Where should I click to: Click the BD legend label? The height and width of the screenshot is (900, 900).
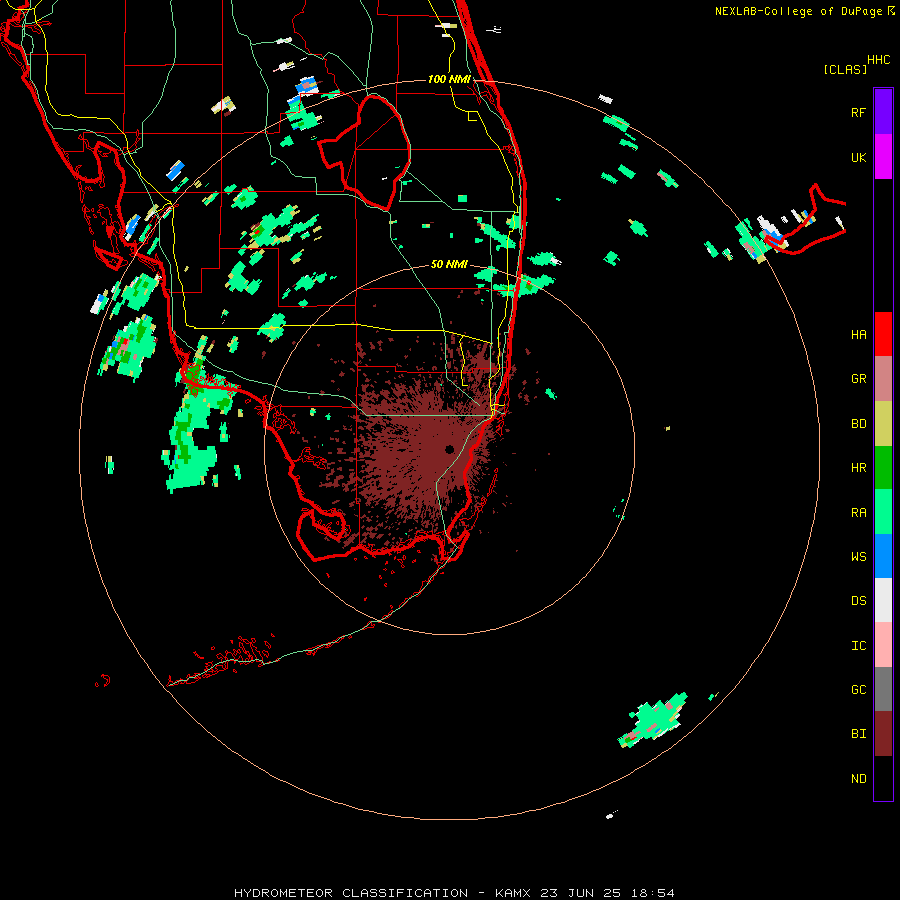pyautogui.click(x=858, y=424)
